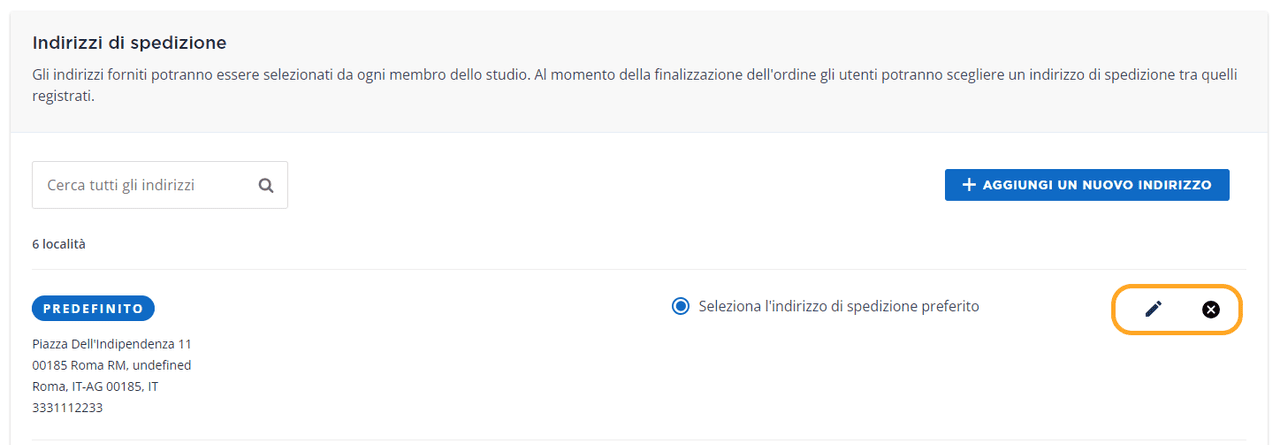The image size is (1280, 445).
Task: Click the plus icon on the add-address button
Action: (968, 185)
